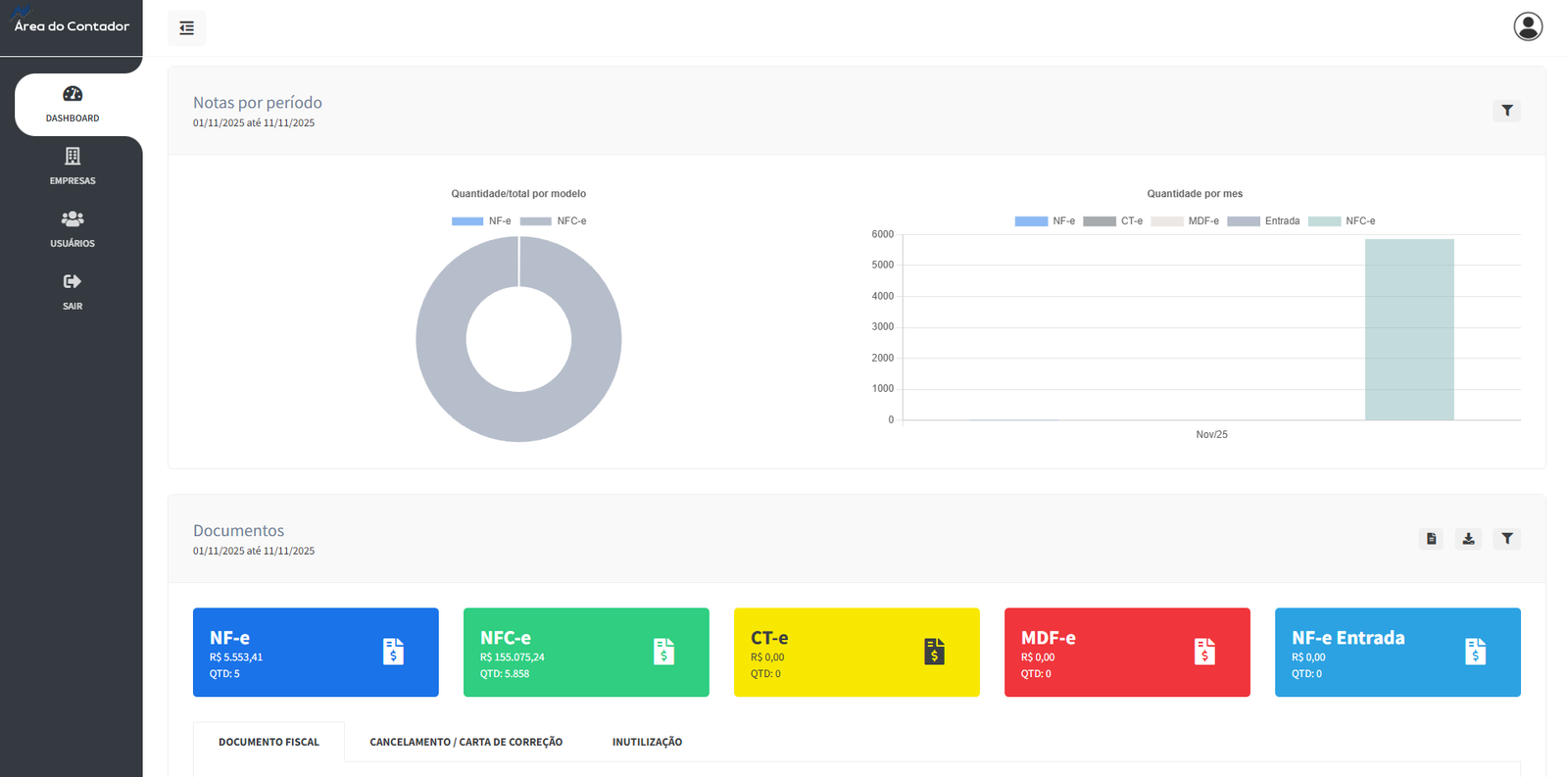1568x777 pixels.
Task: Select the Documento Fiscal tab
Action: coord(269,743)
